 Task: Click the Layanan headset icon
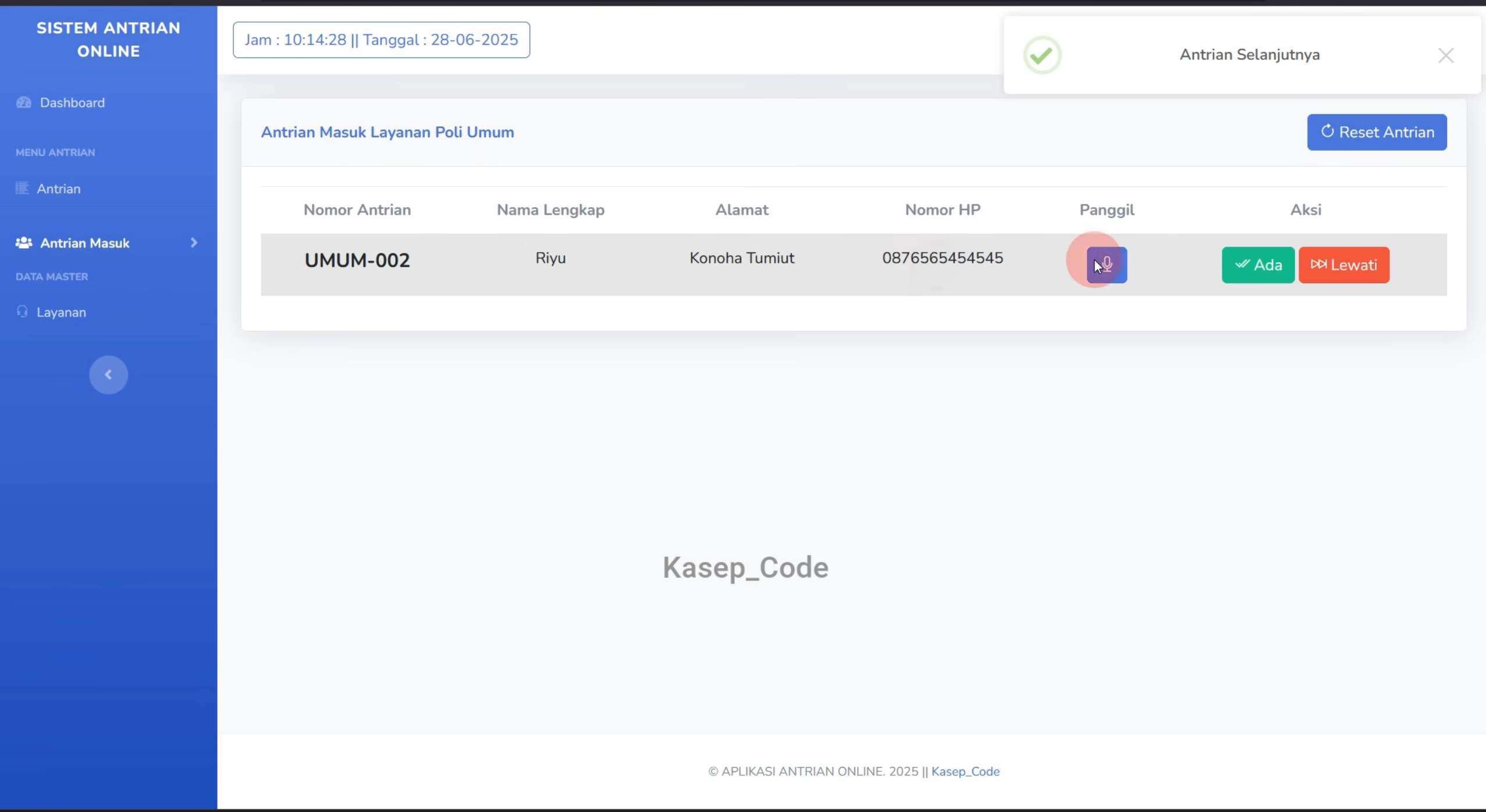click(x=22, y=312)
